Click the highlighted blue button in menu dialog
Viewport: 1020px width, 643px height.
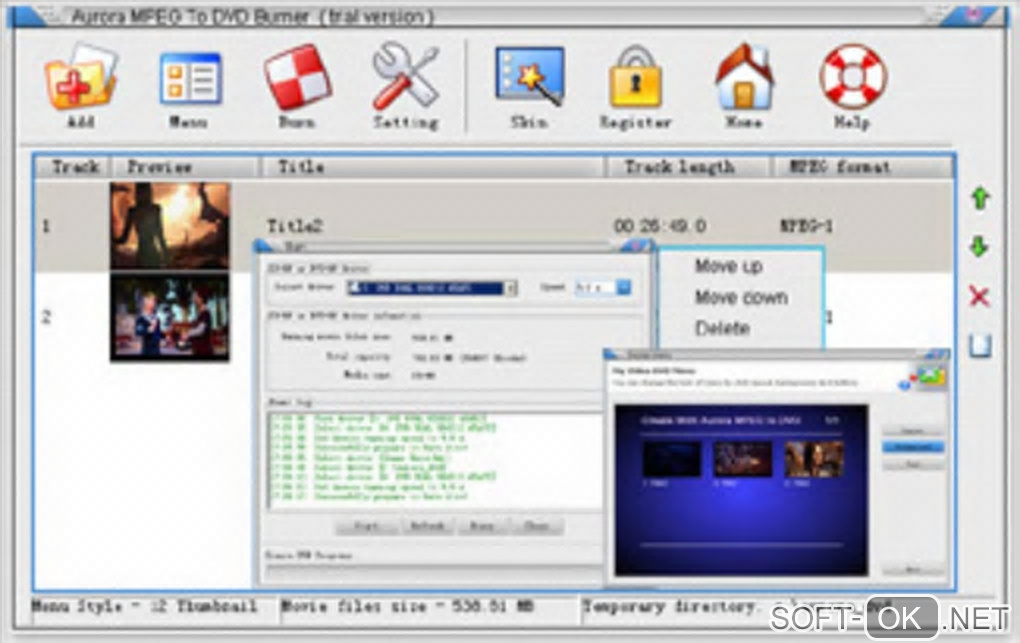[913, 447]
